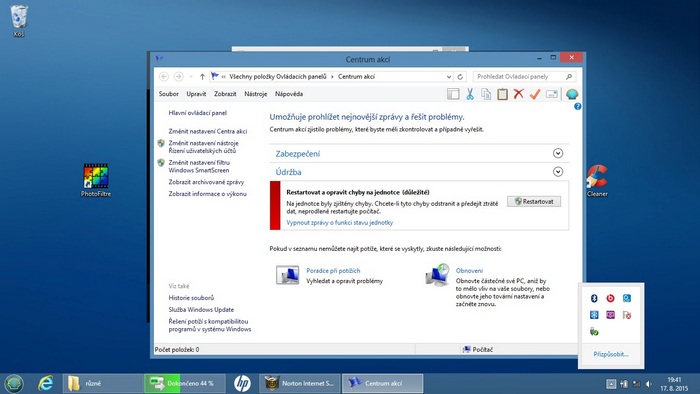Click Změnit nastavení filtru Windows SmartScreen

click(199, 166)
